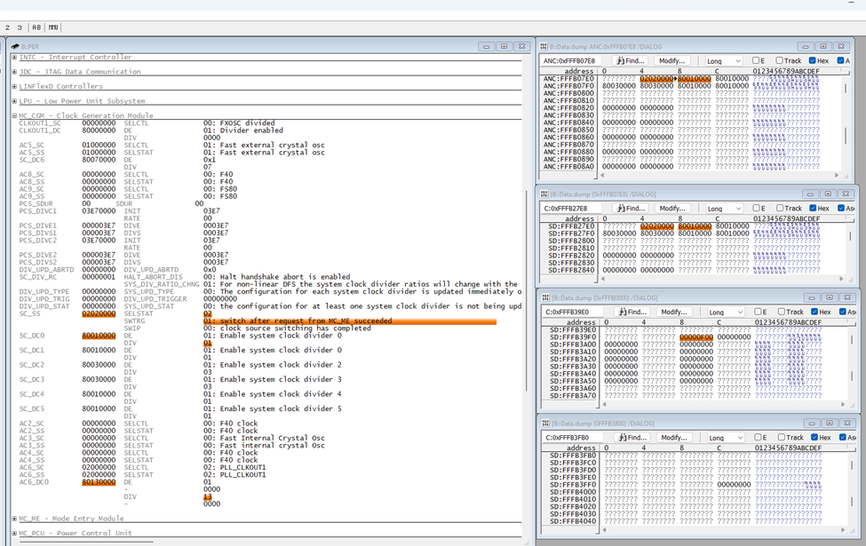Select SC_DC0 register value 80010000

click(99, 336)
